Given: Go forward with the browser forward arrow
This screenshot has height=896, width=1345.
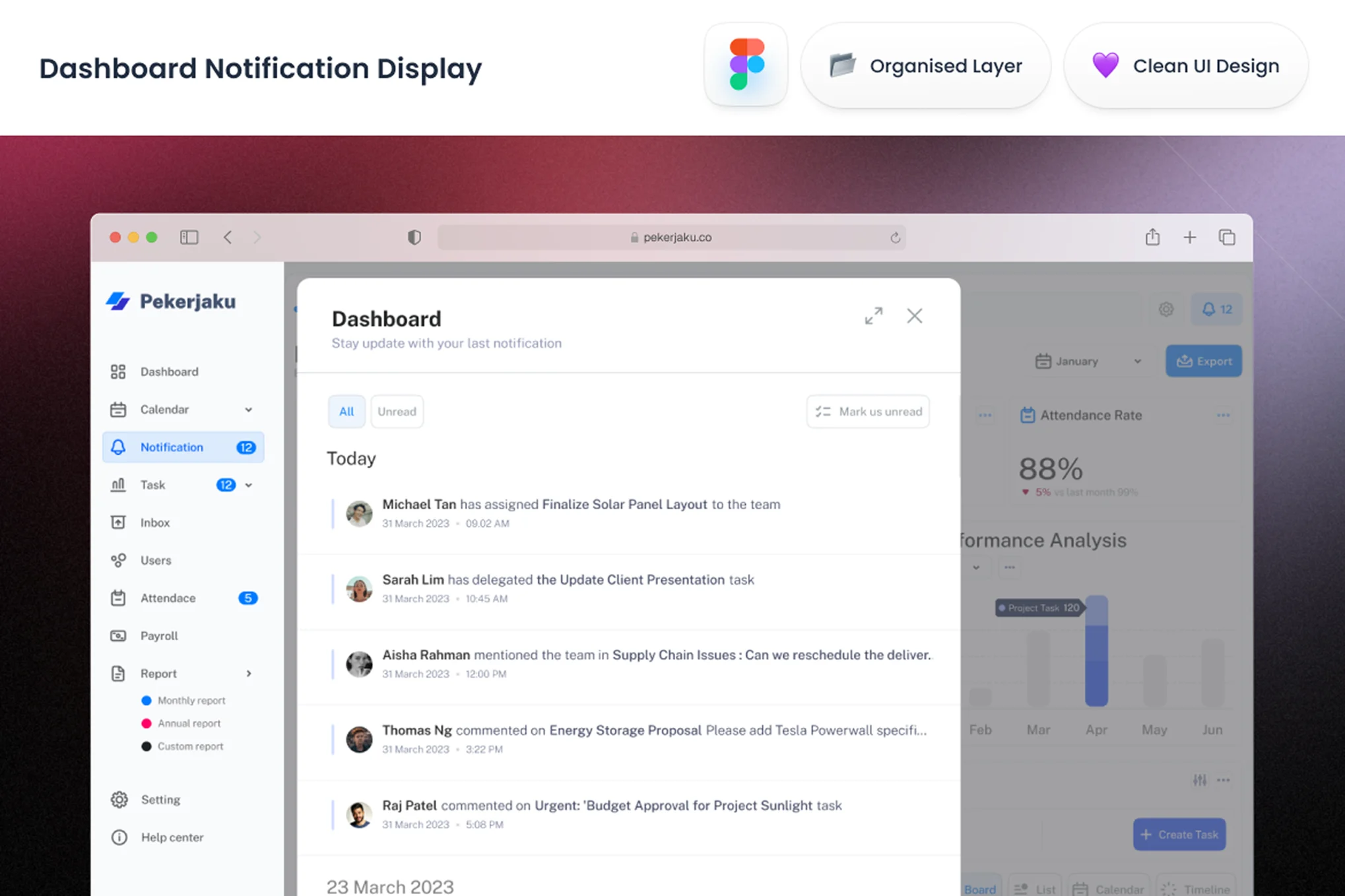Looking at the screenshot, I should pos(257,237).
